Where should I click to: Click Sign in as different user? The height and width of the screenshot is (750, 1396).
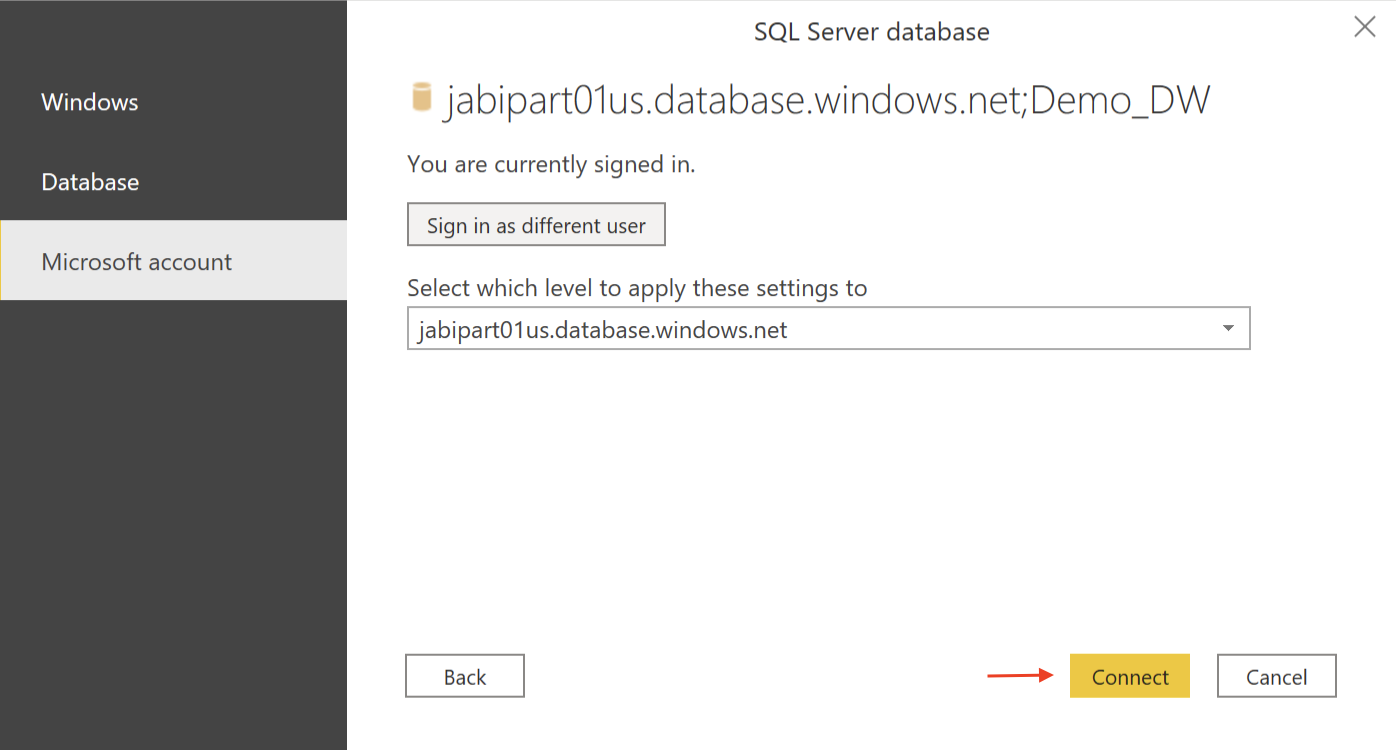click(x=536, y=225)
